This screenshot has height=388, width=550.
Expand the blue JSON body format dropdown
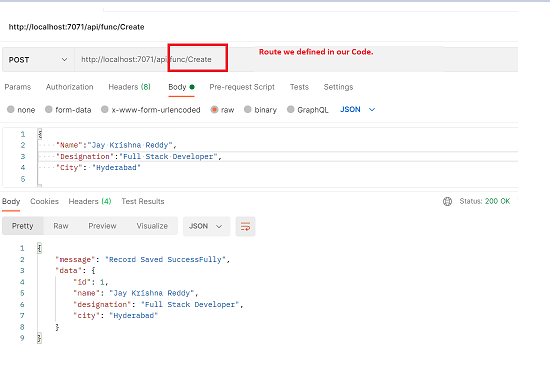point(357,109)
